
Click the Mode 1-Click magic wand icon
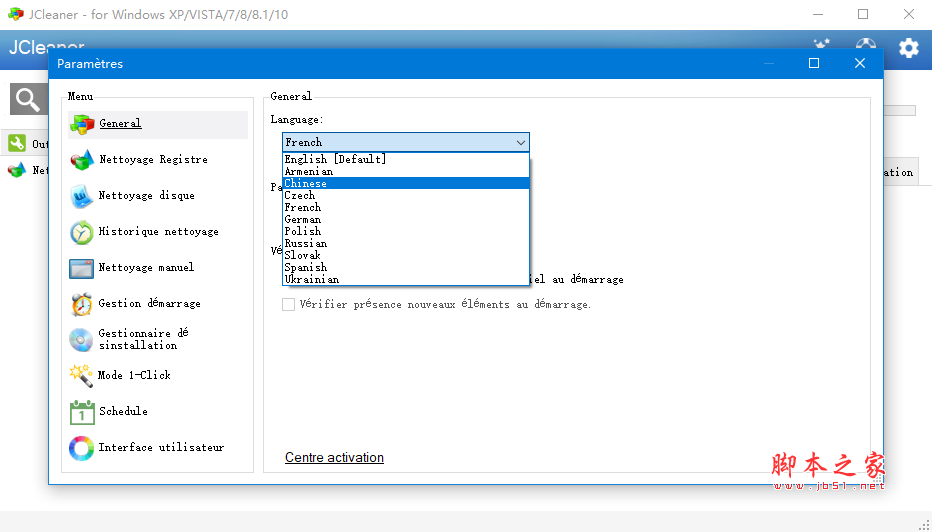click(82, 376)
